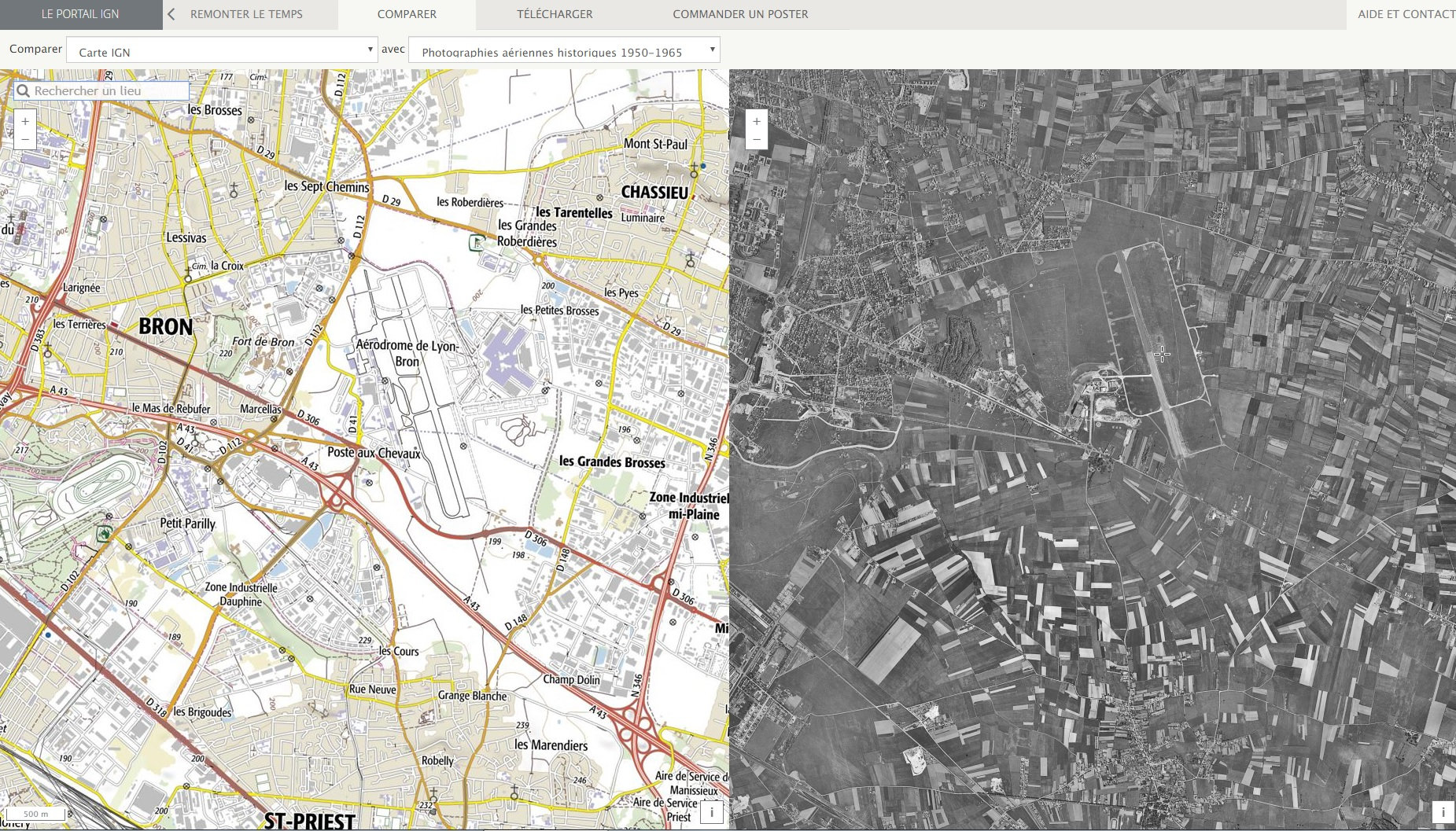
Task: Click the le Mas de Rebufer label
Action: (171, 409)
